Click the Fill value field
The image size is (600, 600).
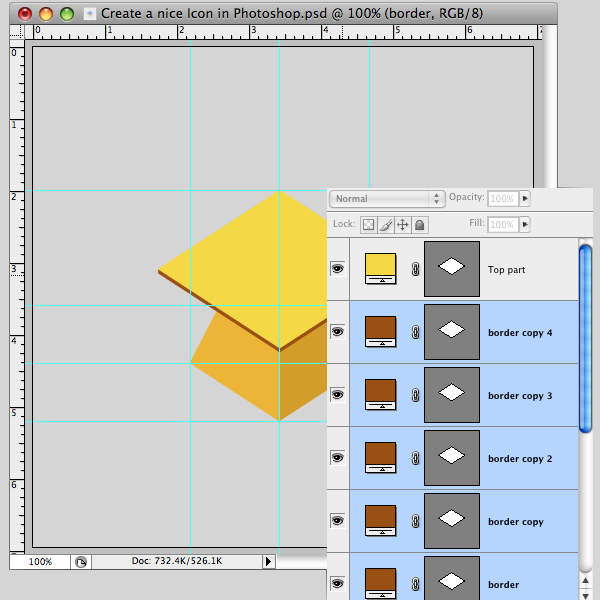click(x=503, y=224)
